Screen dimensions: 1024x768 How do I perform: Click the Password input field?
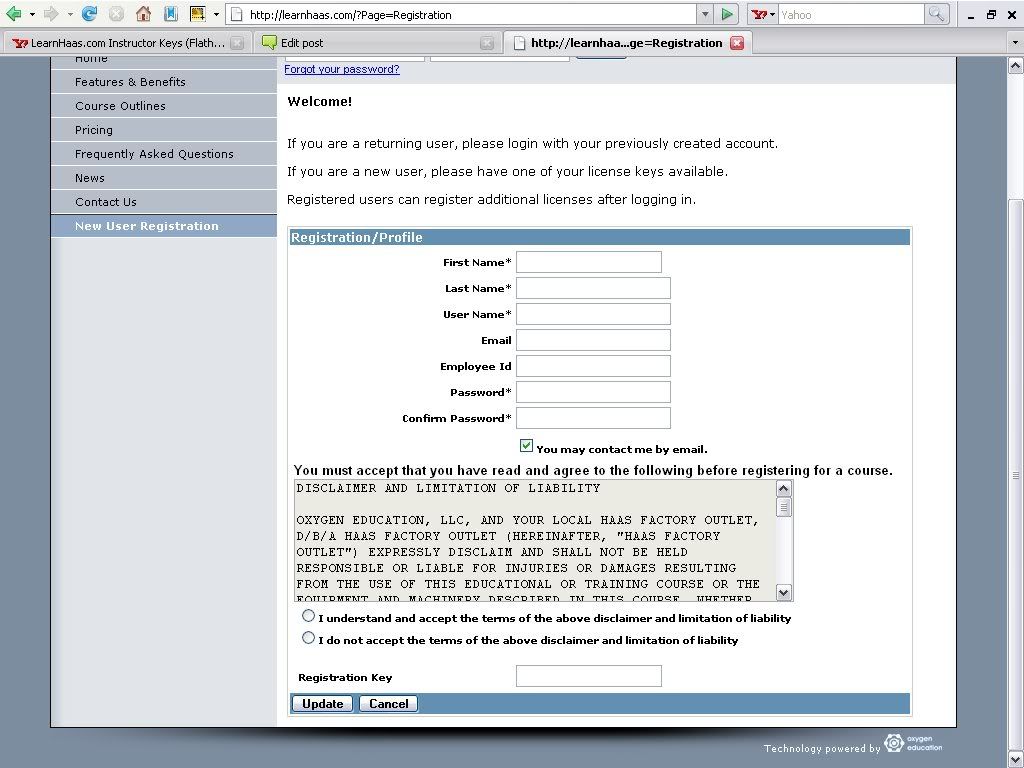pos(593,392)
